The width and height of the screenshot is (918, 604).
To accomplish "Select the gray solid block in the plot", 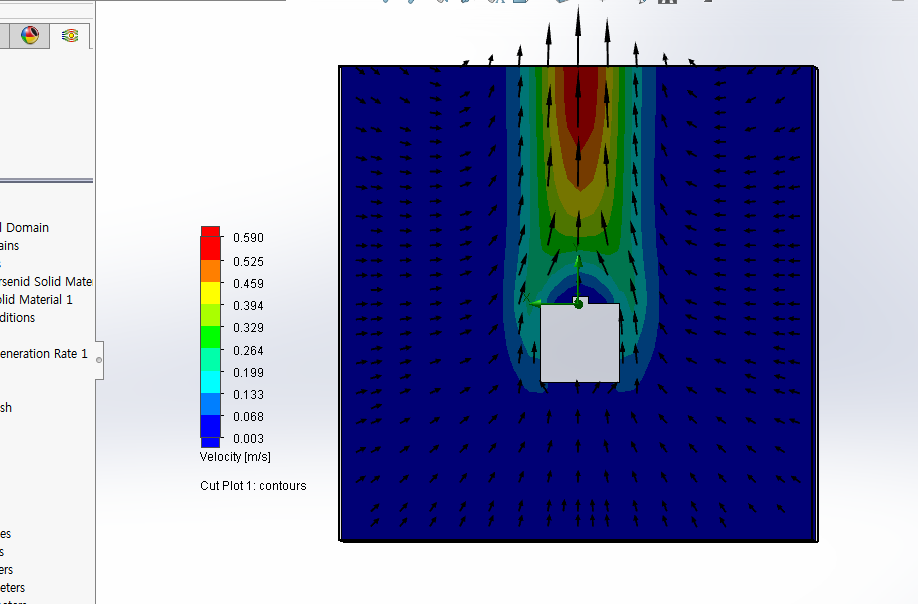I will (x=580, y=343).
